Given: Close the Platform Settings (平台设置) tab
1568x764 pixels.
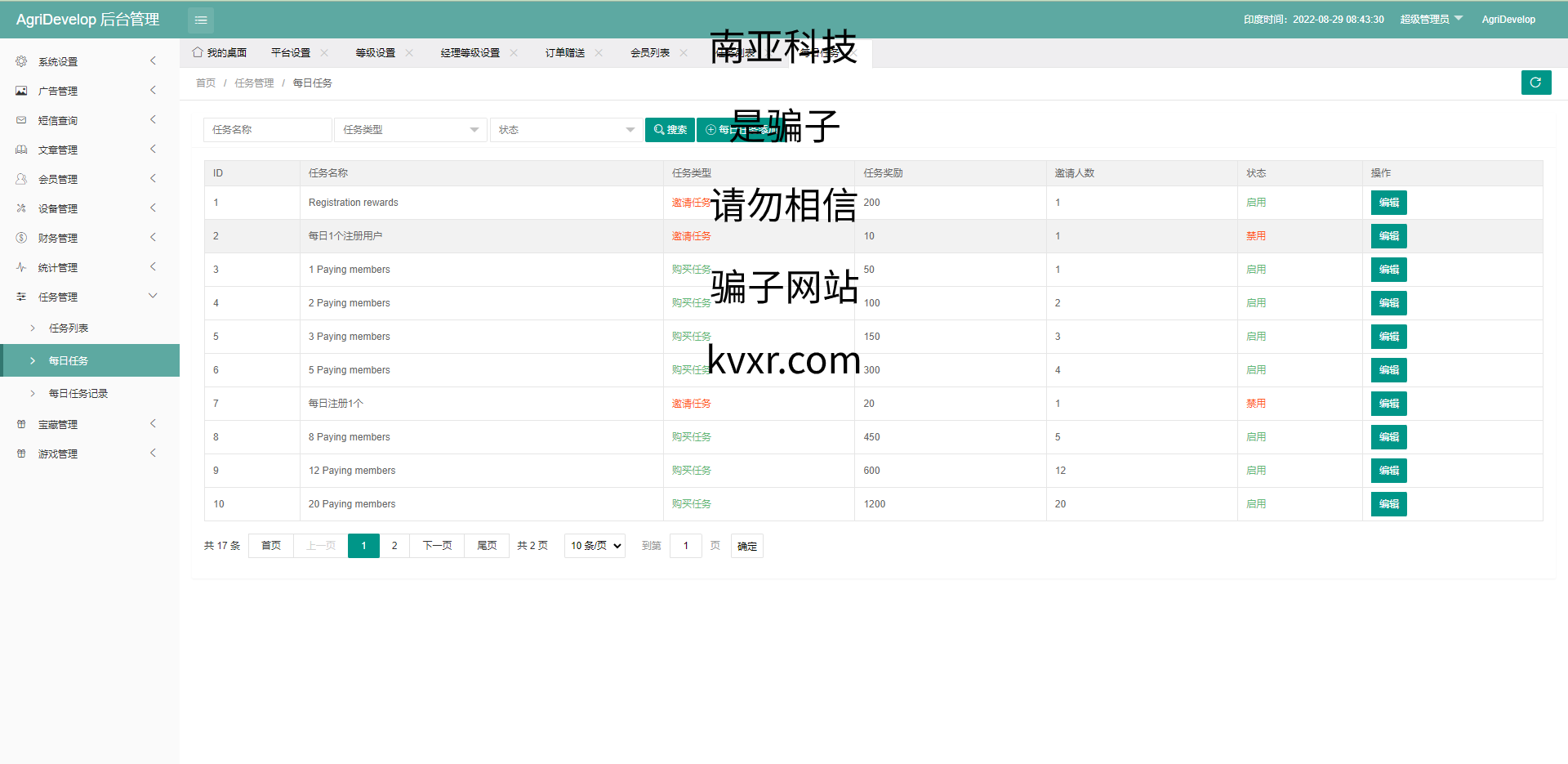Looking at the screenshot, I should (324, 52).
